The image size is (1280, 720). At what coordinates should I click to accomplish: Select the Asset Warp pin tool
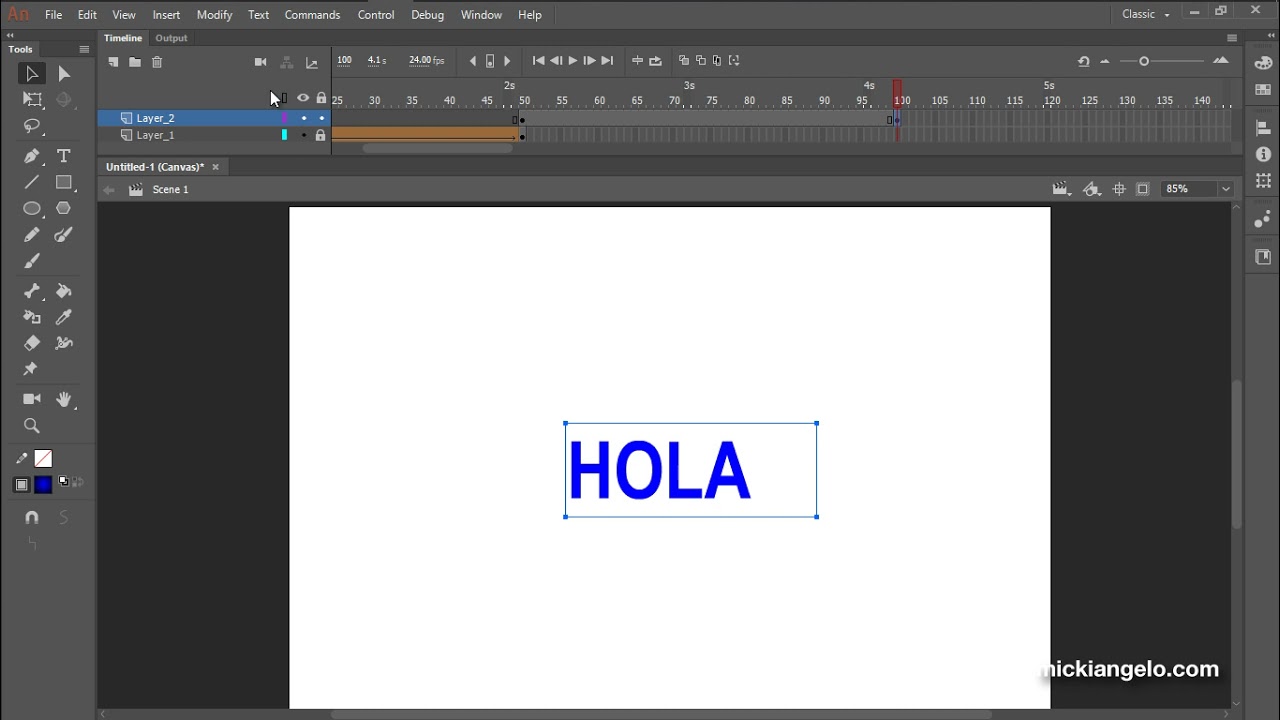click(x=31, y=369)
